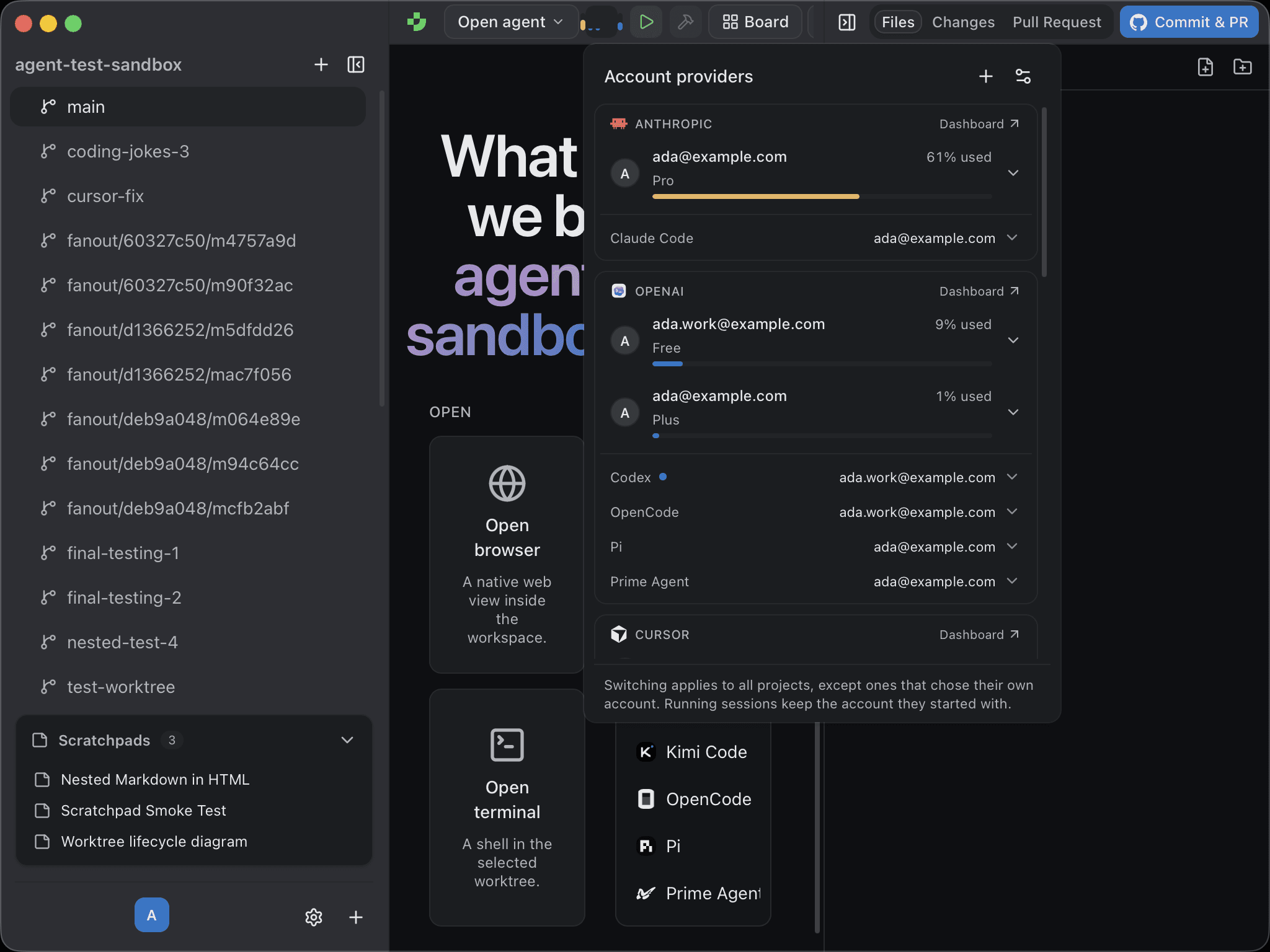Open account providers settings sliders icon

(x=1023, y=76)
